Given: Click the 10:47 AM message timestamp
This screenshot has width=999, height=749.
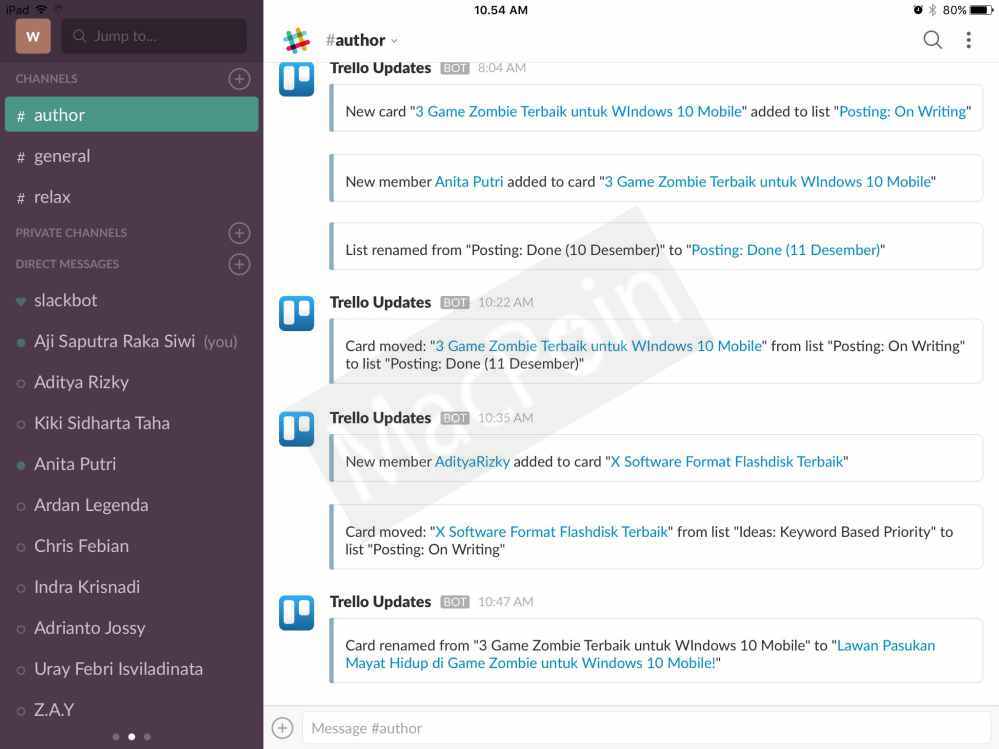Looking at the screenshot, I should point(506,602).
